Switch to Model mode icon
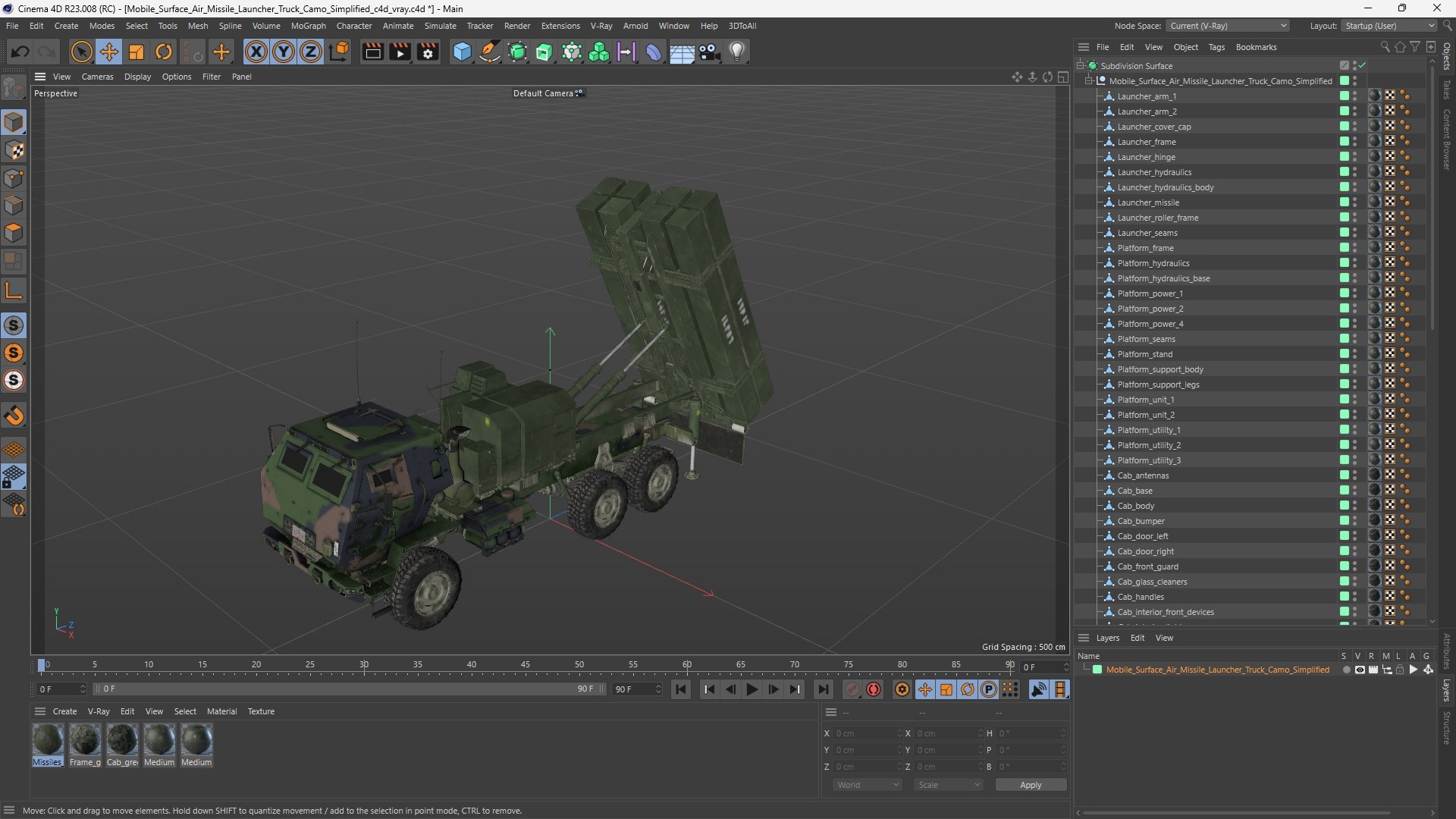The height and width of the screenshot is (819, 1456). point(14,122)
